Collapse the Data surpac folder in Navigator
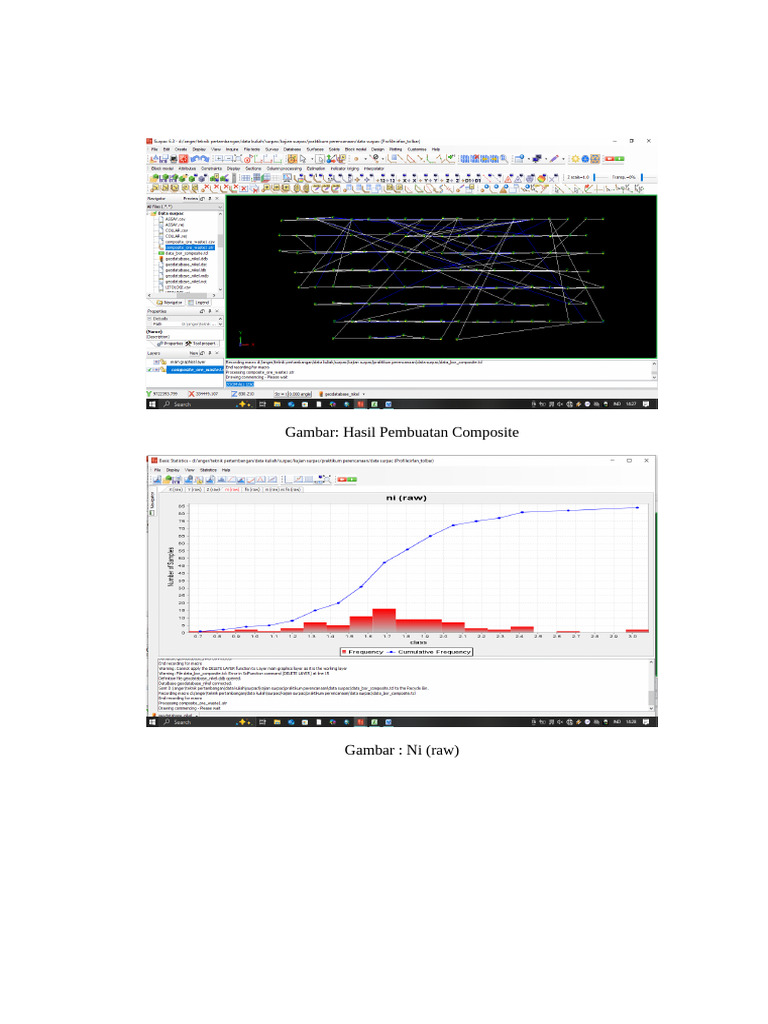This screenshot has width=768, height=1024. 148,214
